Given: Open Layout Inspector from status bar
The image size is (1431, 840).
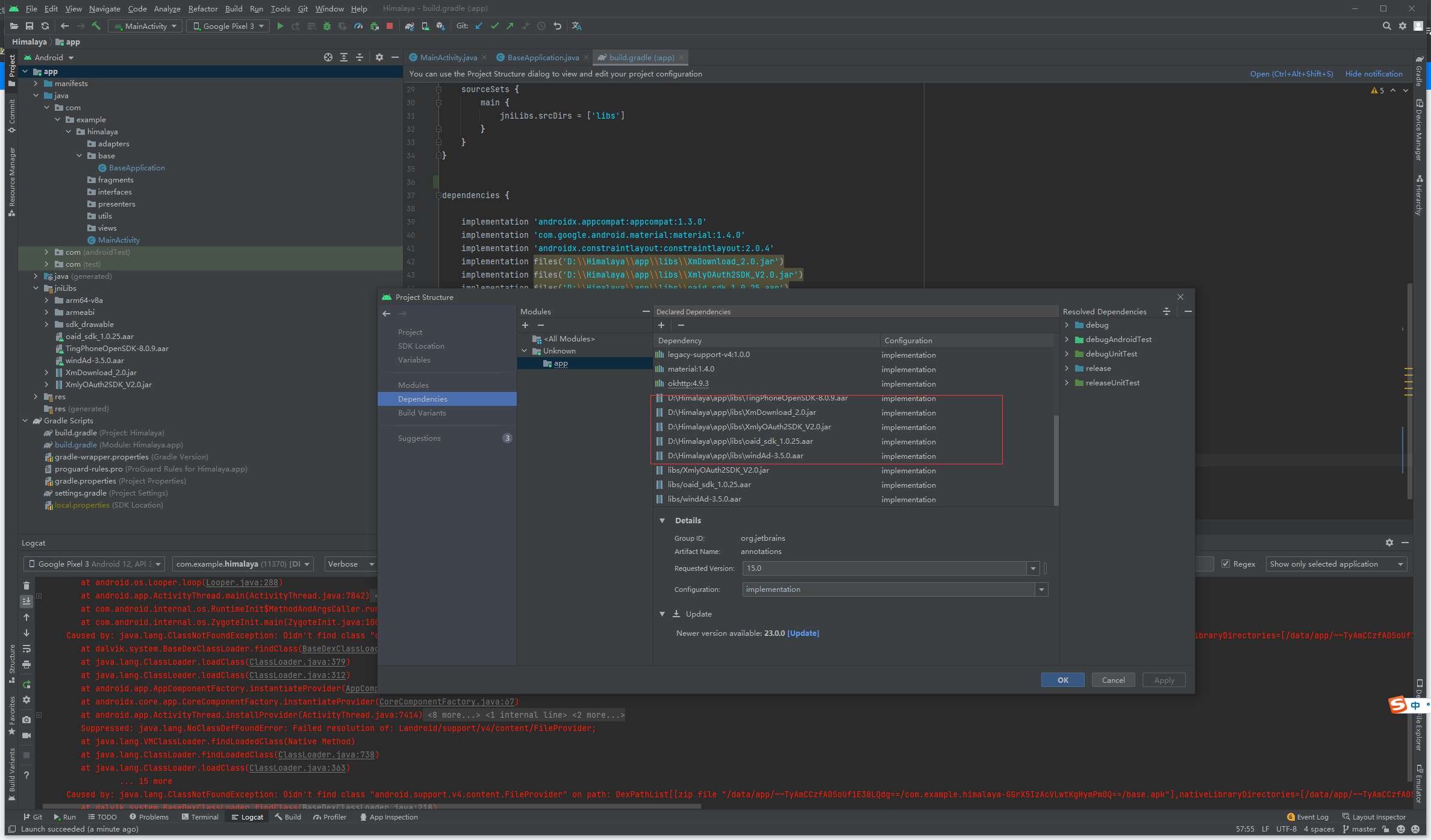Looking at the screenshot, I should [1374, 817].
